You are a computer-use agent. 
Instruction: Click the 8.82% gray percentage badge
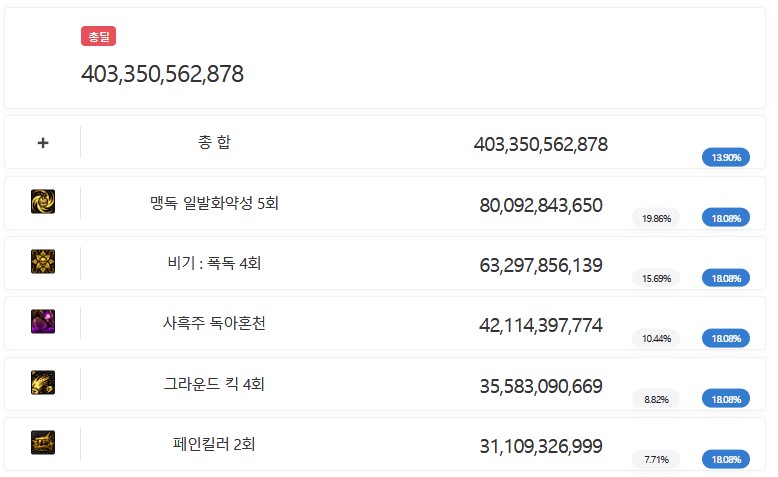click(x=656, y=399)
